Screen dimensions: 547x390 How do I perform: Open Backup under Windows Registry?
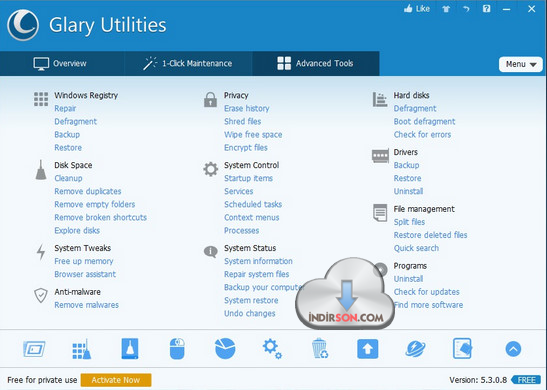point(67,135)
